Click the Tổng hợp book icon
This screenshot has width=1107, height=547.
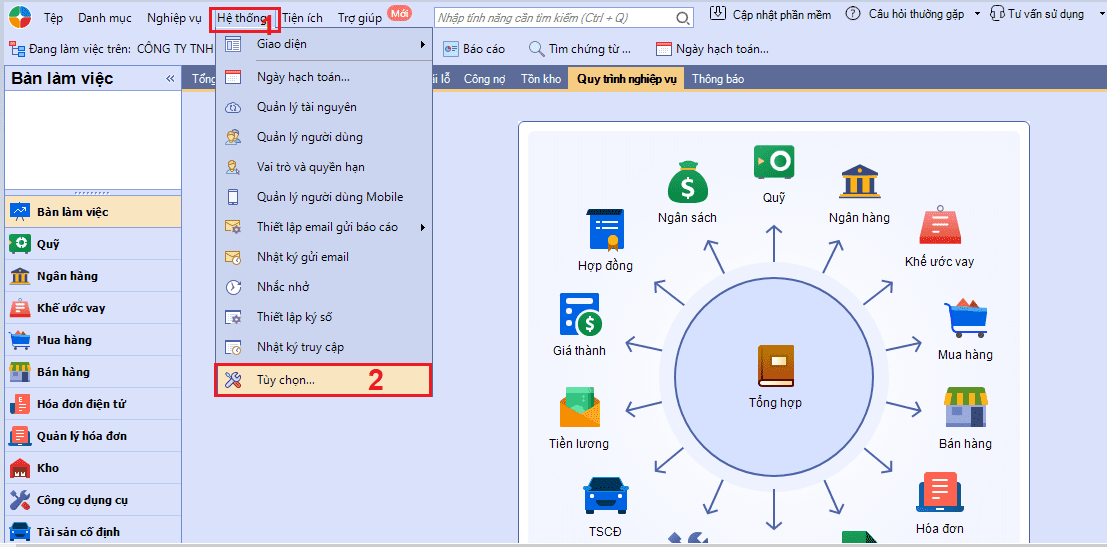pos(775,366)
